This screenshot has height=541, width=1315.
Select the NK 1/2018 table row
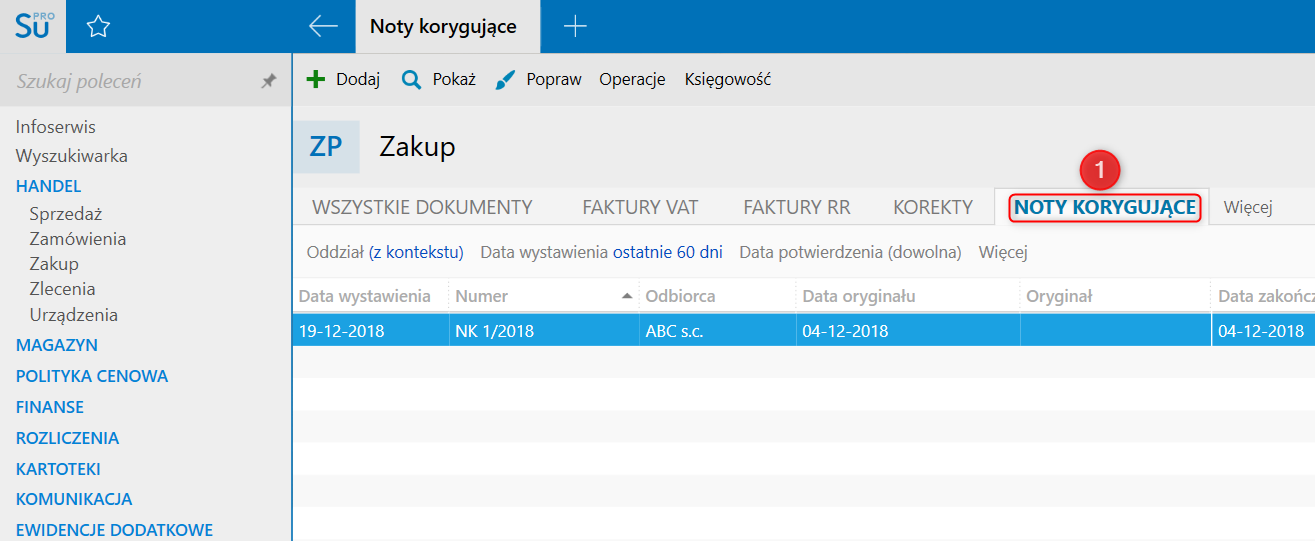click(494, 331)
